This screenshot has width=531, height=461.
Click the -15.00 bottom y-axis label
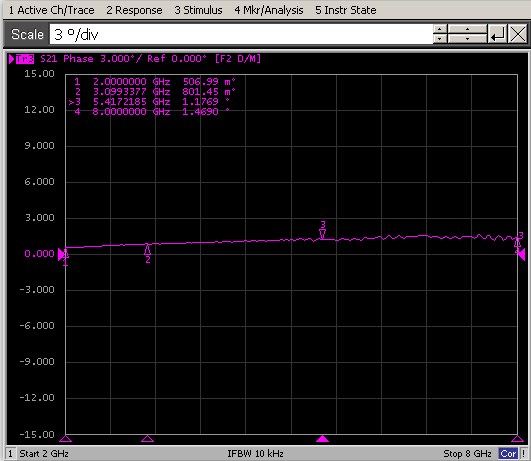click(x=37, y=435)
